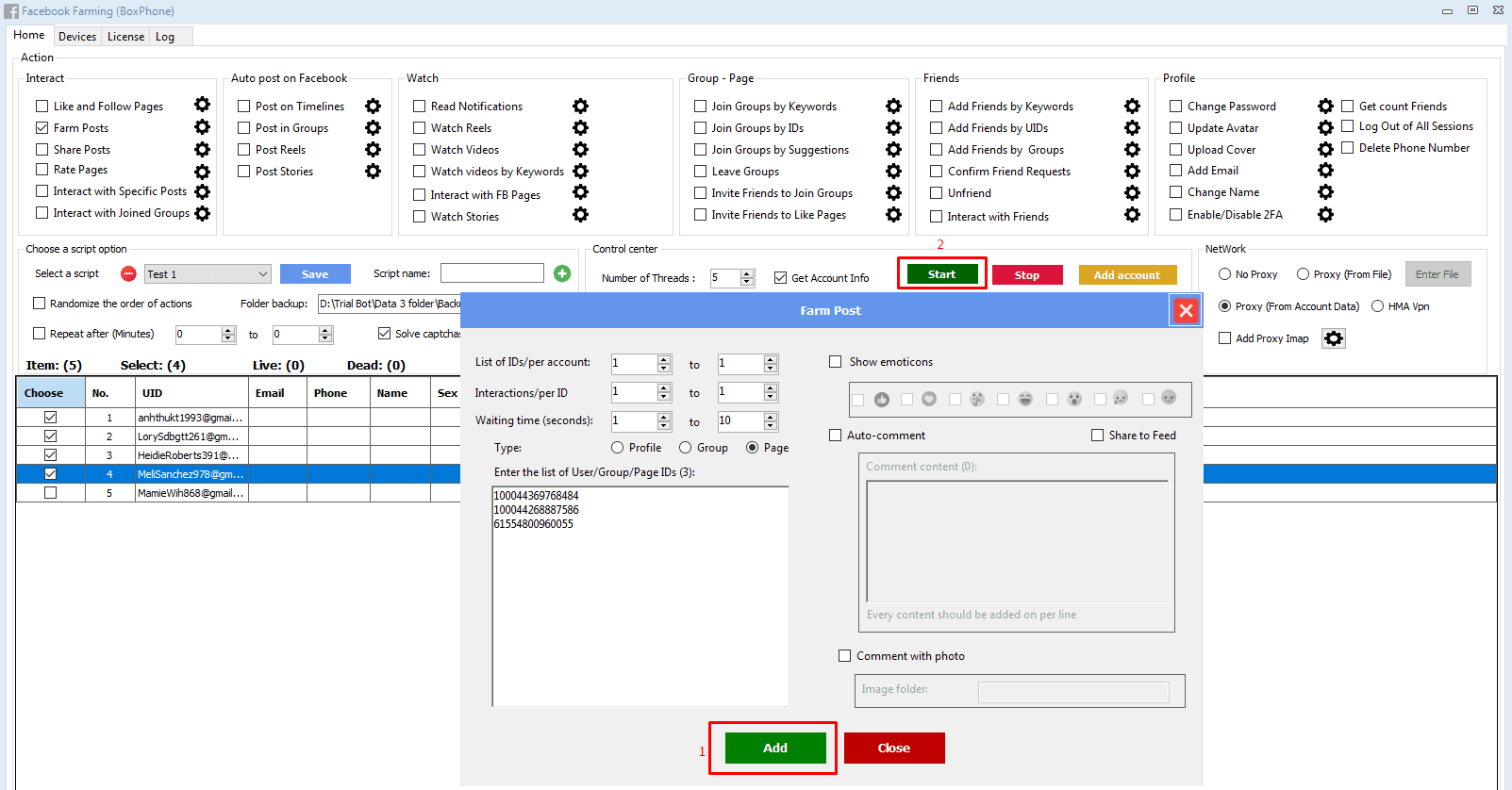Open settings gear for Update Avatar

[x=1325, y=127]
